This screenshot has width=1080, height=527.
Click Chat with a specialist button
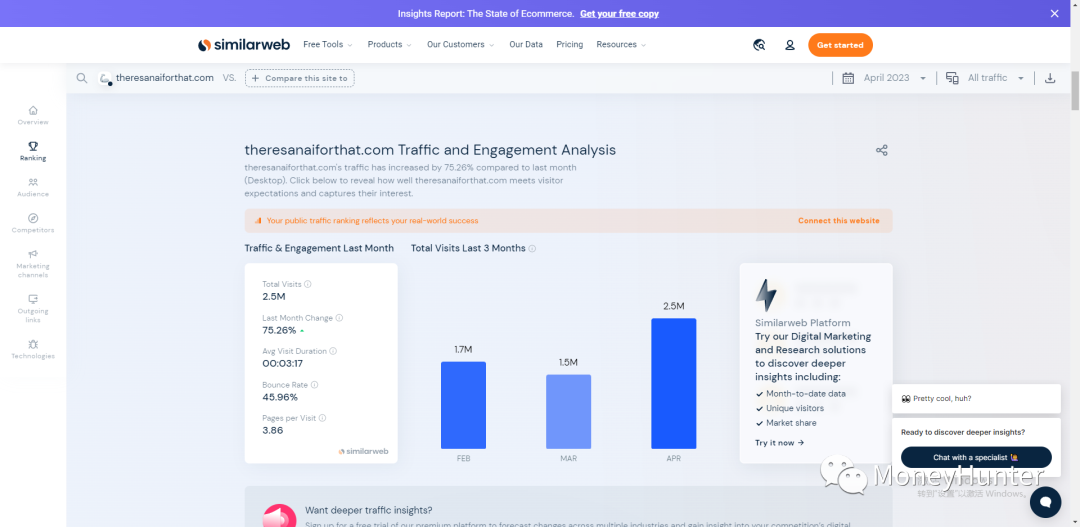(976, 457)
